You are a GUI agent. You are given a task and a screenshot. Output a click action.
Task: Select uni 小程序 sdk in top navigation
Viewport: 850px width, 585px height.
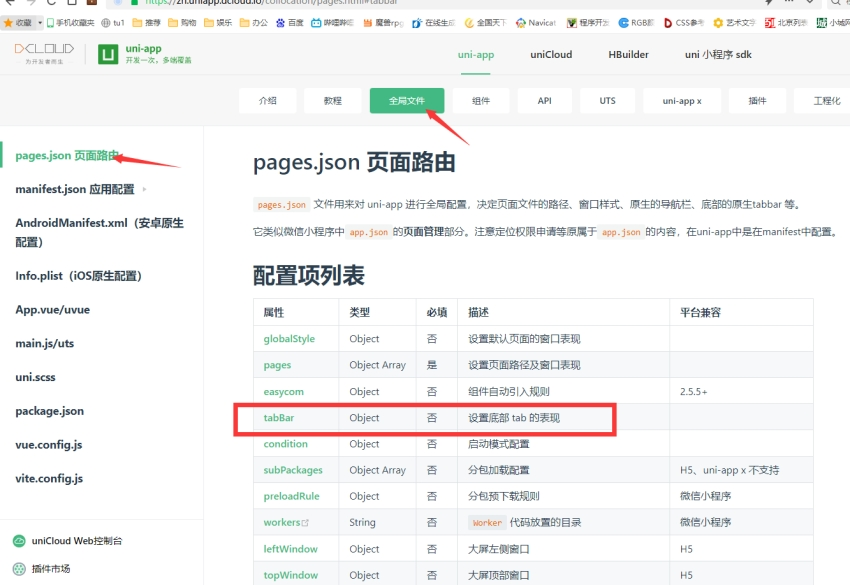[x=718, y=55]
